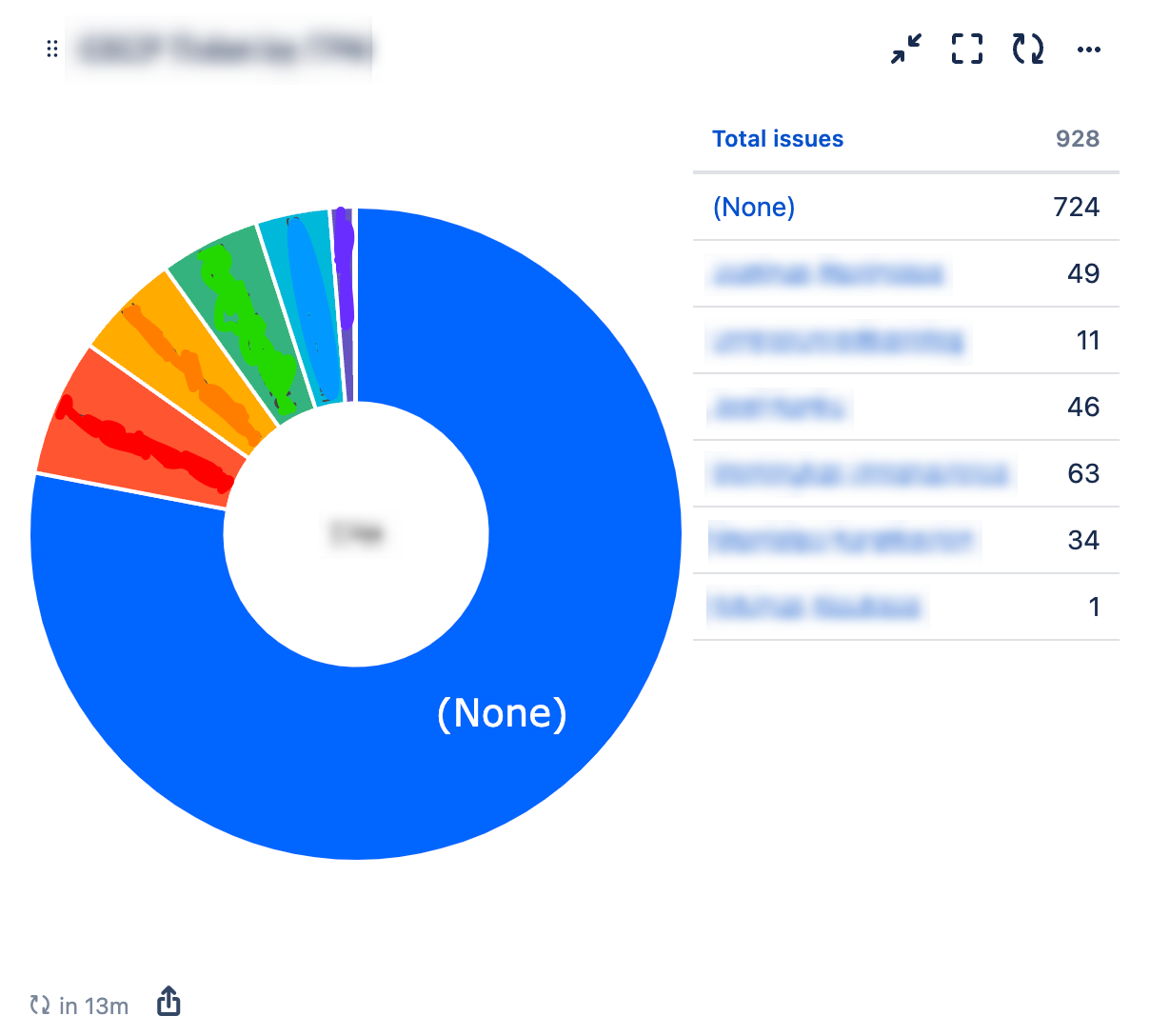
Task: Click the 11 issue count
Action: point(1088,340)
